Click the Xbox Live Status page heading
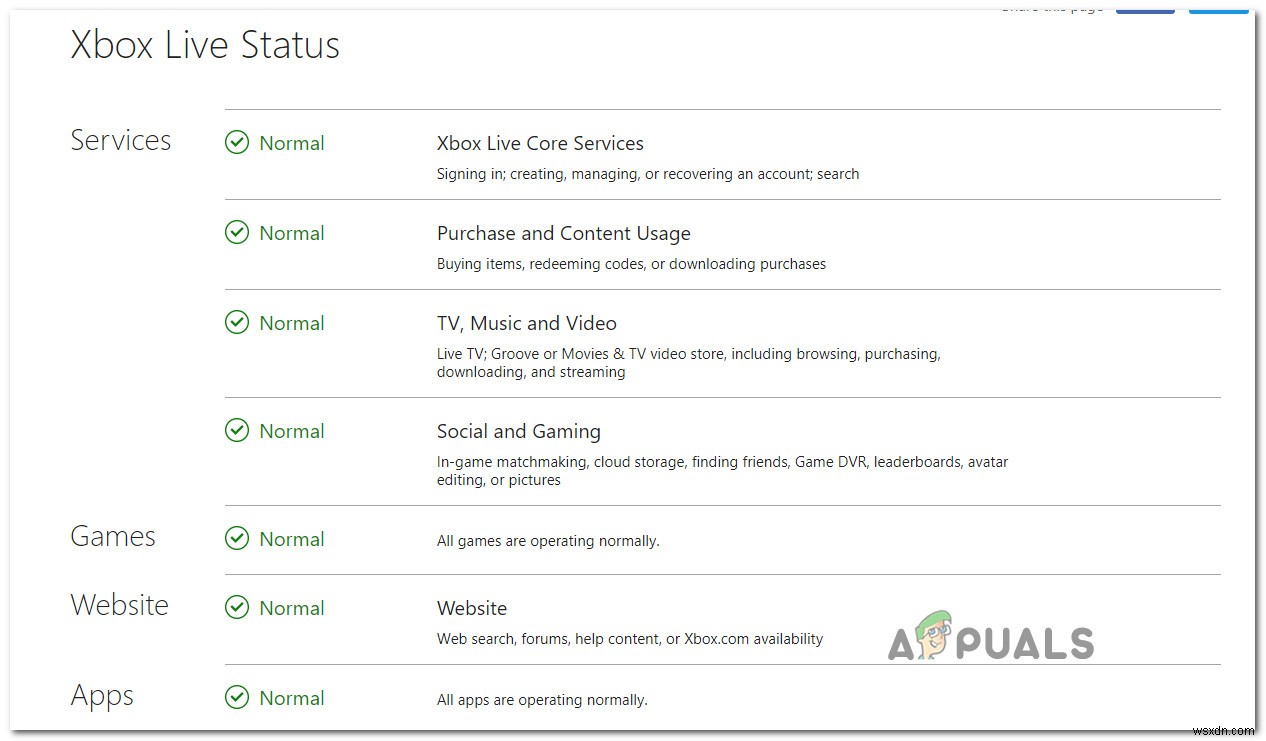 [205, 45]
